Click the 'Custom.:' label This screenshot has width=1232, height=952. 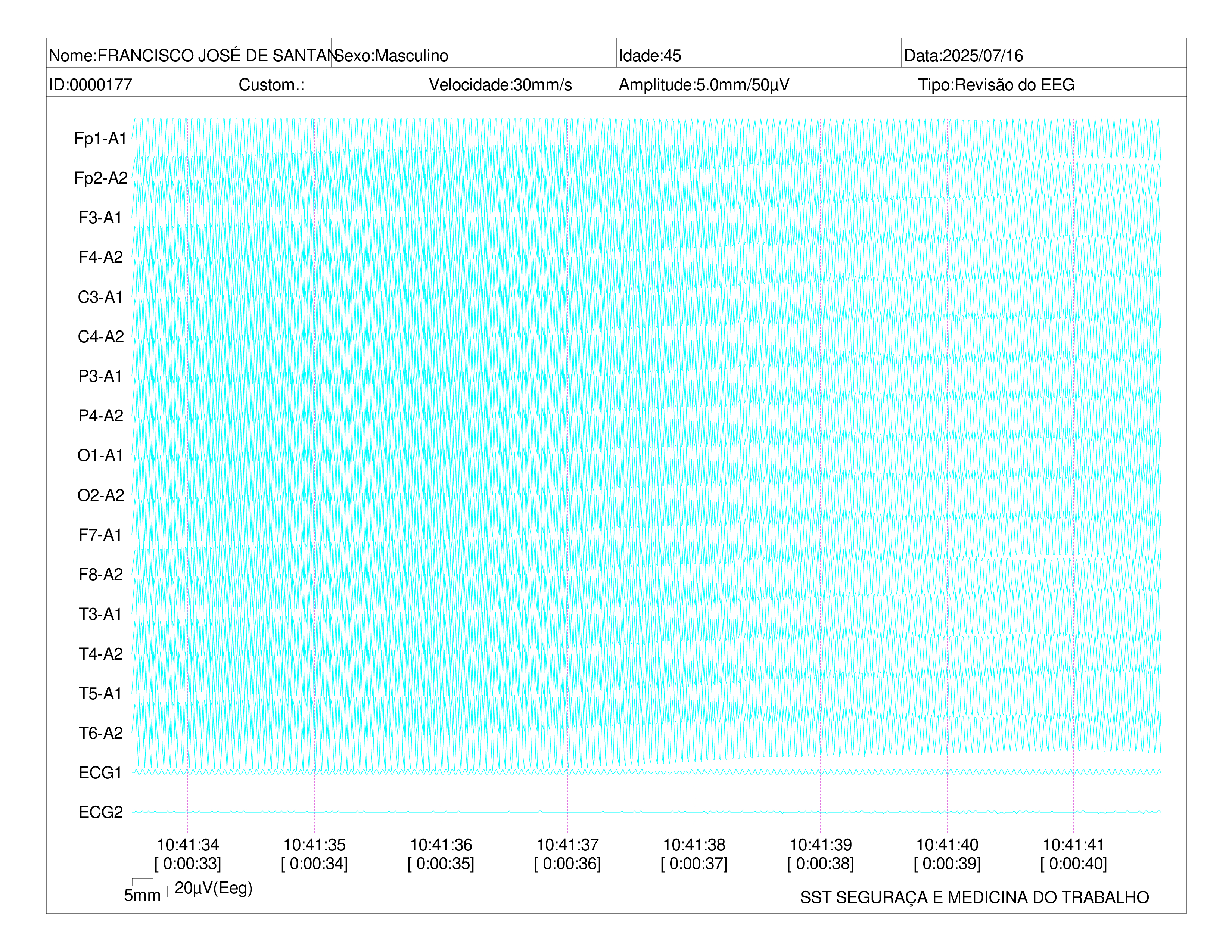[x=271, y=85]
